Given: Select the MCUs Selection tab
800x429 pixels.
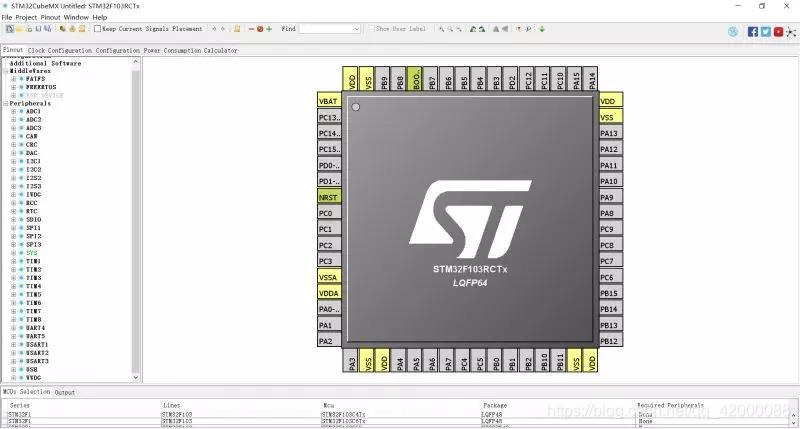Looking at the screenshot, I should (27, 392).
